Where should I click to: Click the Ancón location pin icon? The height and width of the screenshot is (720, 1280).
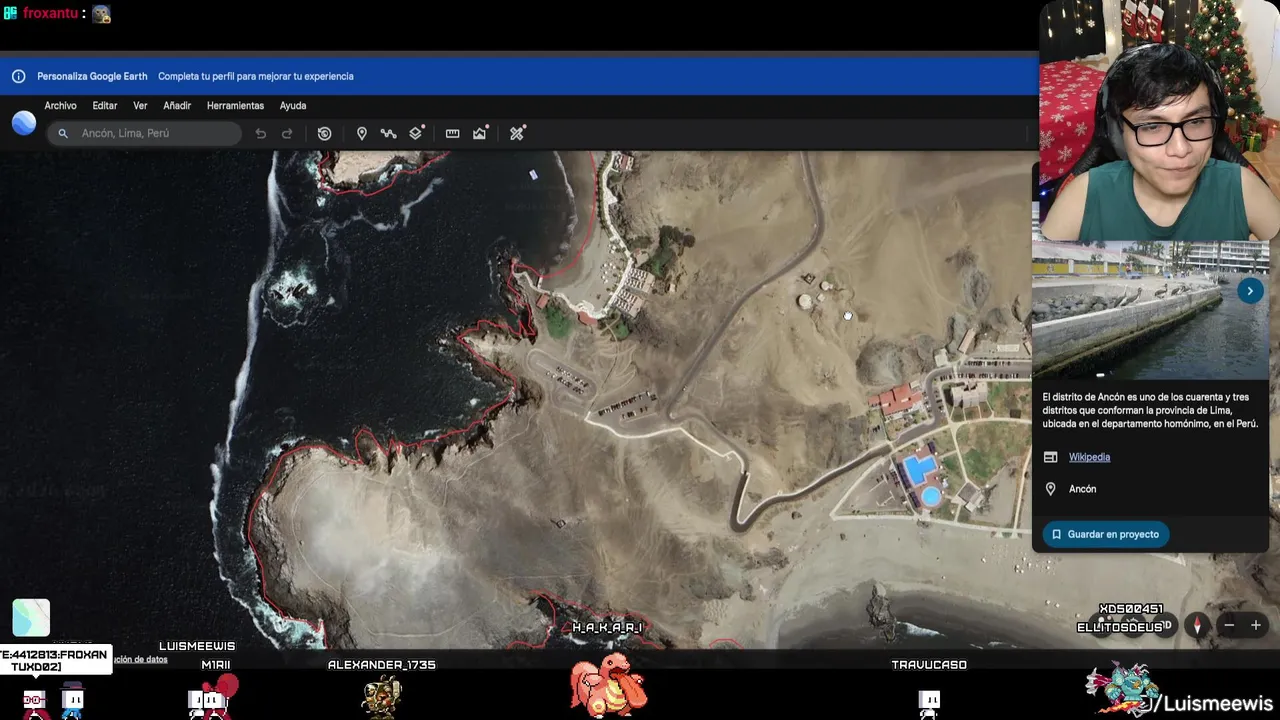coord(1050,489)
